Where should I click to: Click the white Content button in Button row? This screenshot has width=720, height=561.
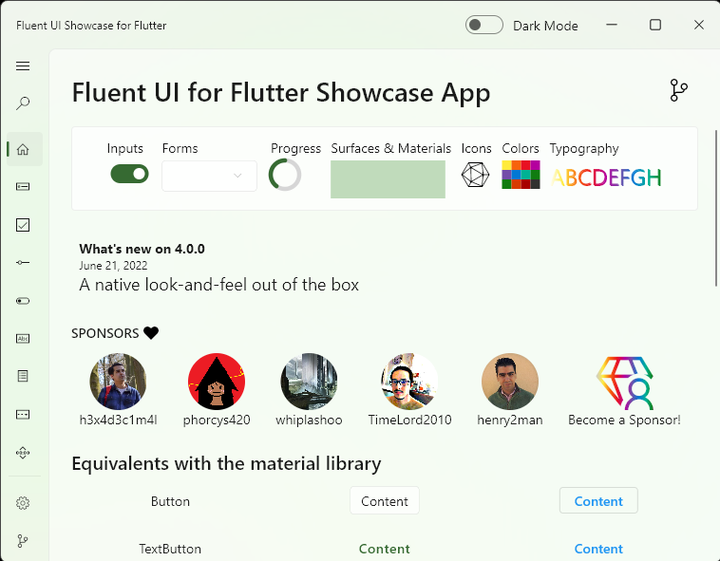click(x=384, y=501)
